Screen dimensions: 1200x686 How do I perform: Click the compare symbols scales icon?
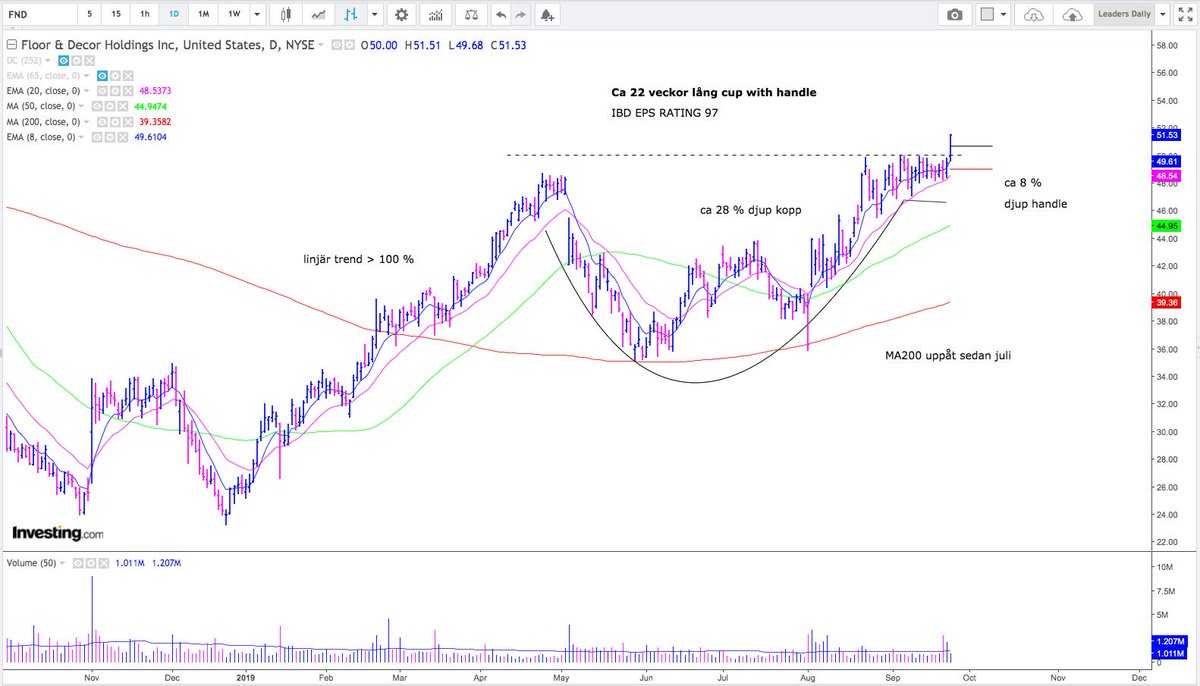click(x=471, y=15)
